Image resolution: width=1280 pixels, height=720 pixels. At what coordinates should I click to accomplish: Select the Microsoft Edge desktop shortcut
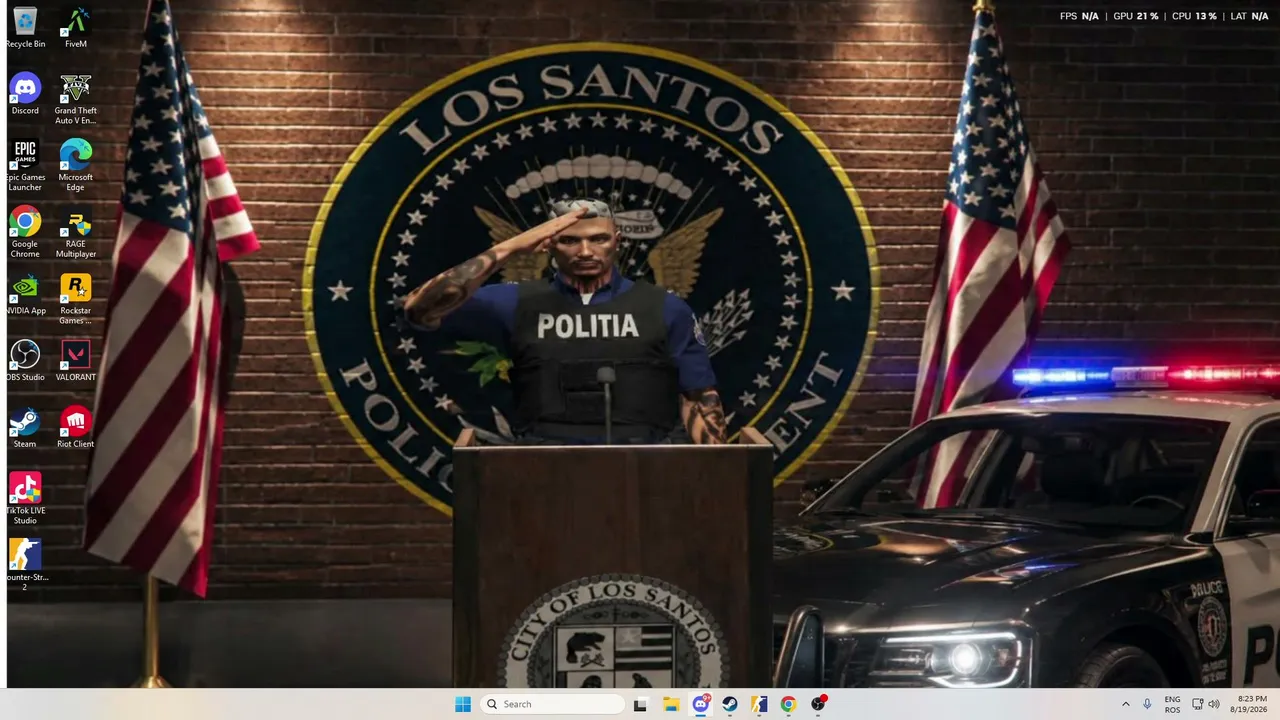click(76, 166)
